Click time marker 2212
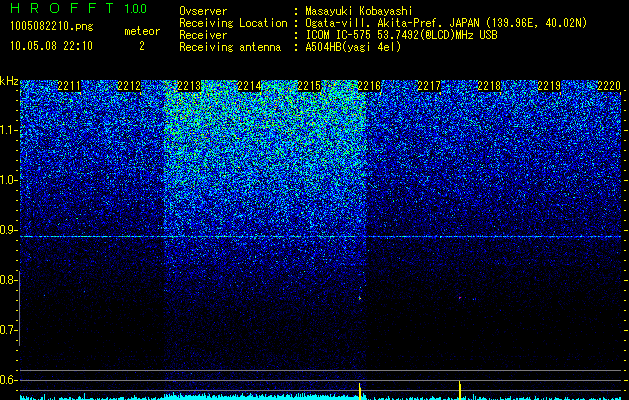This screenshot has height=400, width=629. point(129,86)
